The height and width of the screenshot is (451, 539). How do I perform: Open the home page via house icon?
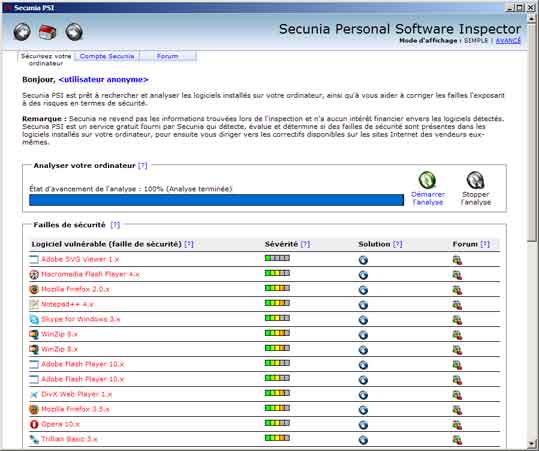coord(47,33)
